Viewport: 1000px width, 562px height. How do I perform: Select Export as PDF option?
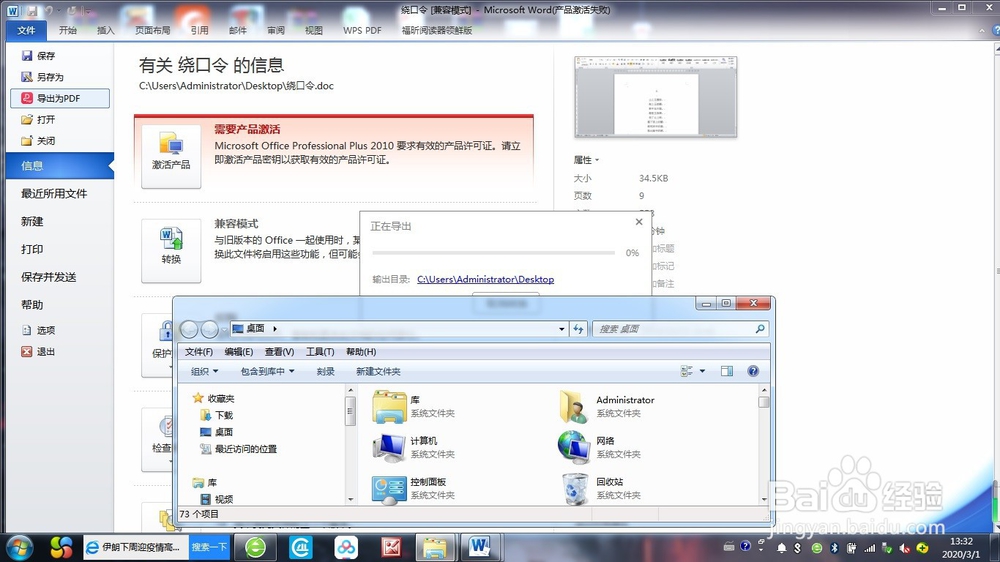(60, 98)
